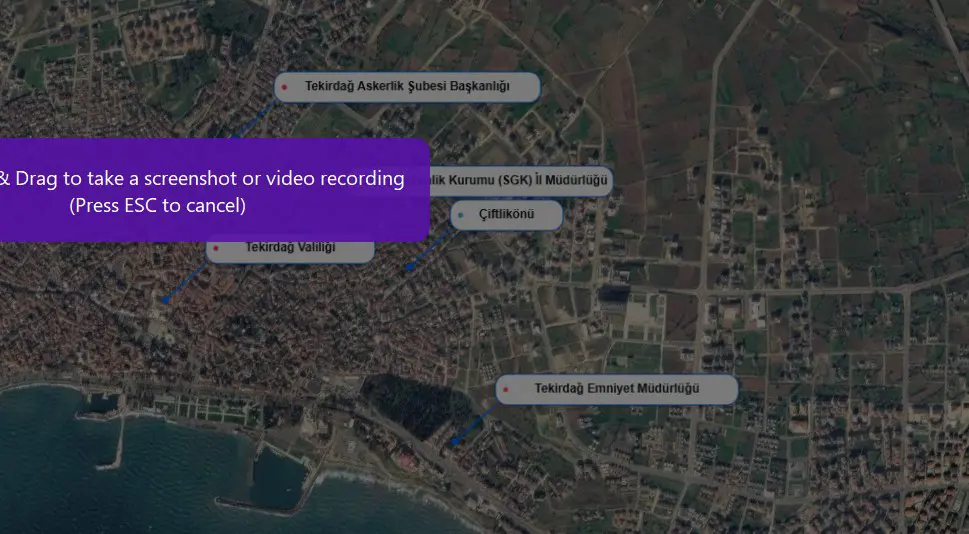The image size is (969, 534).
Task: Click teal dot in Çiftlikönü label
Action: point(460,215)
